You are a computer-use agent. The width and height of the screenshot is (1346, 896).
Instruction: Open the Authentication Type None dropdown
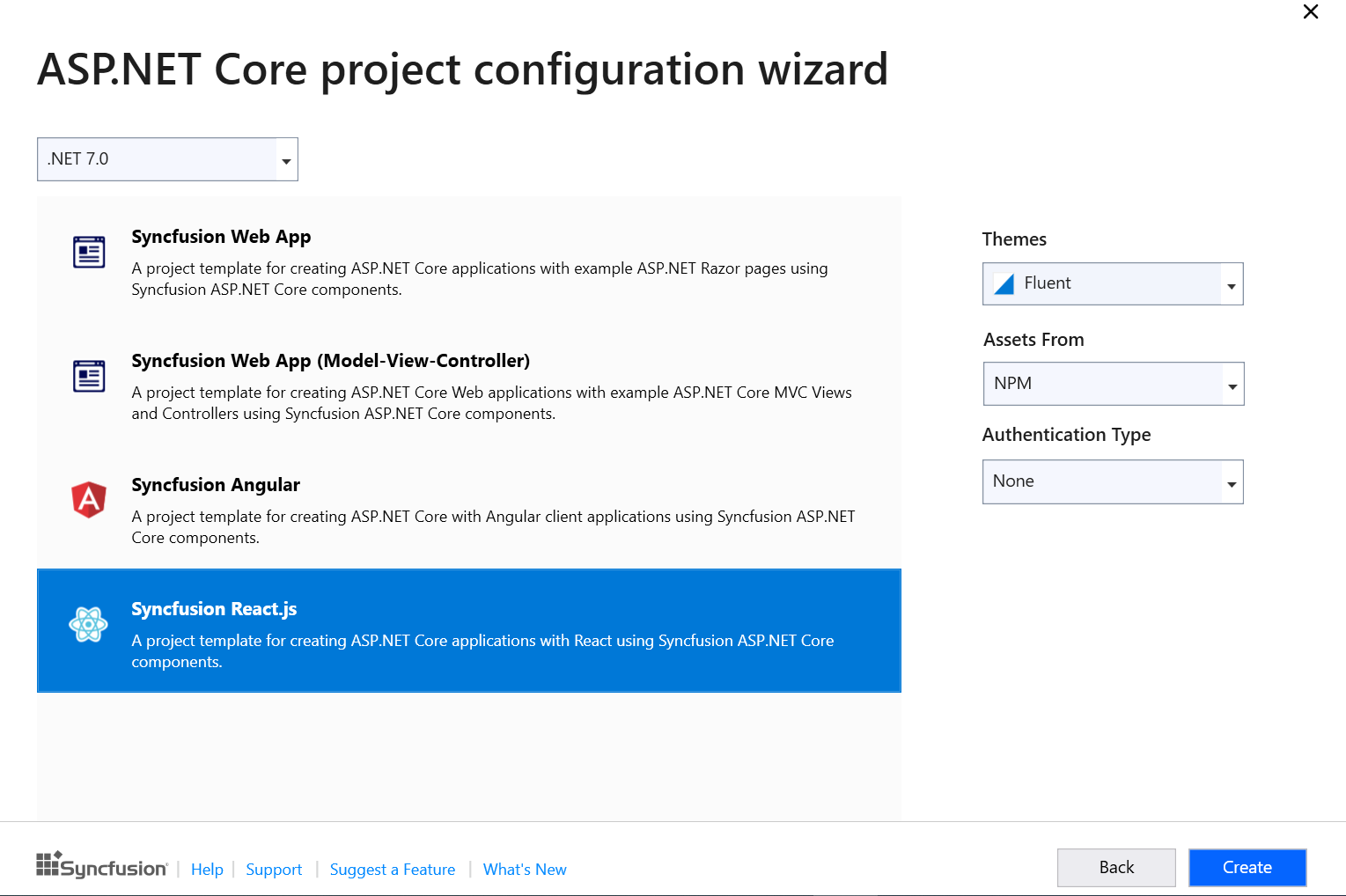coord(1113,481)
